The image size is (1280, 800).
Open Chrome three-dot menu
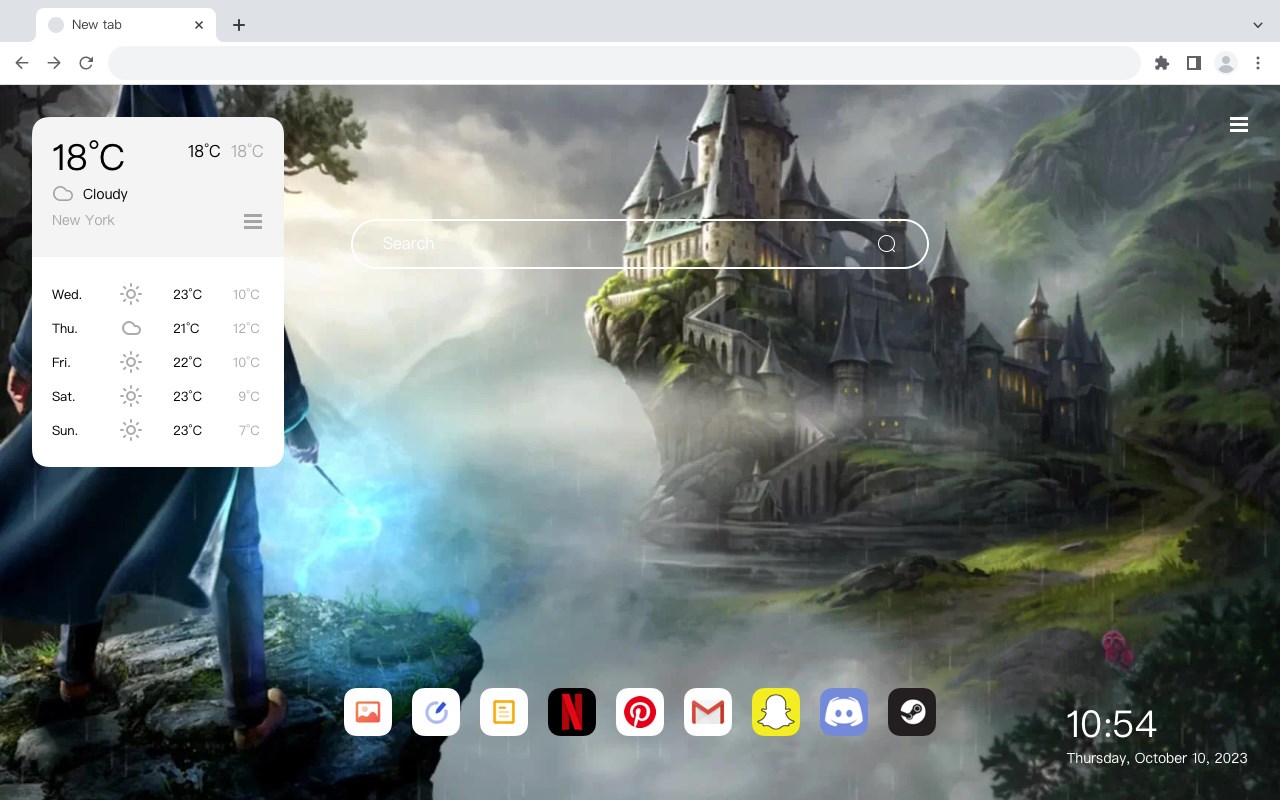[x=1258, y=63]
